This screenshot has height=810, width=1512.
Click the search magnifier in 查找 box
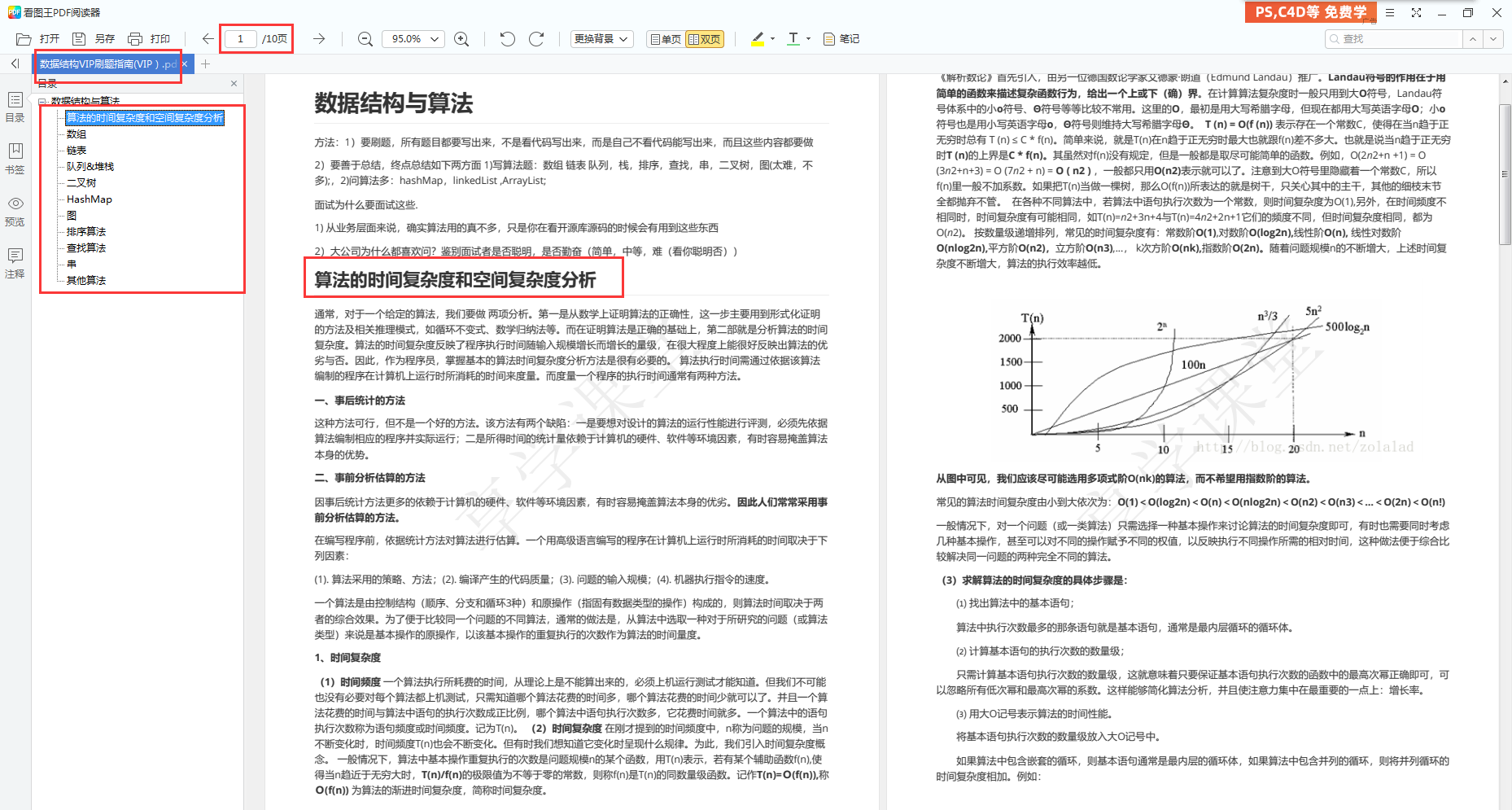(1335, 39)
